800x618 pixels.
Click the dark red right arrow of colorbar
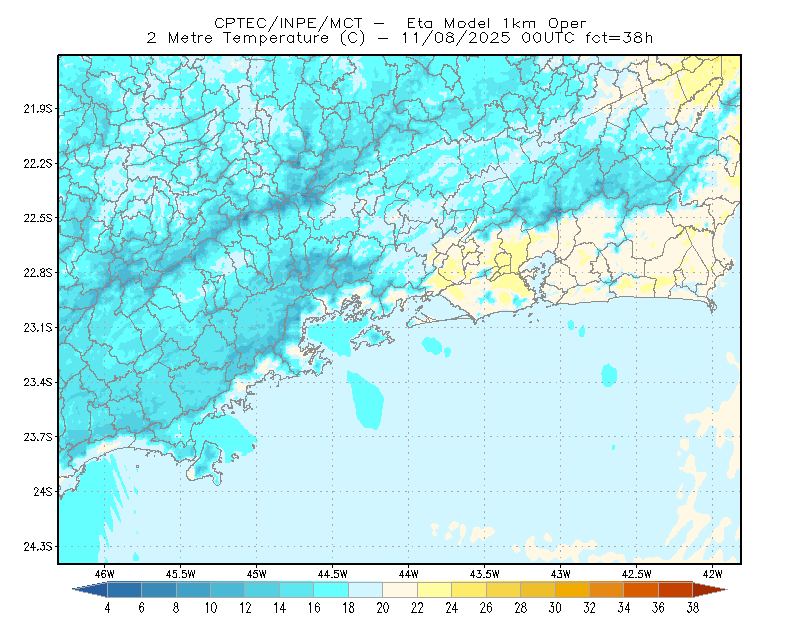click(x=710, y=590)
